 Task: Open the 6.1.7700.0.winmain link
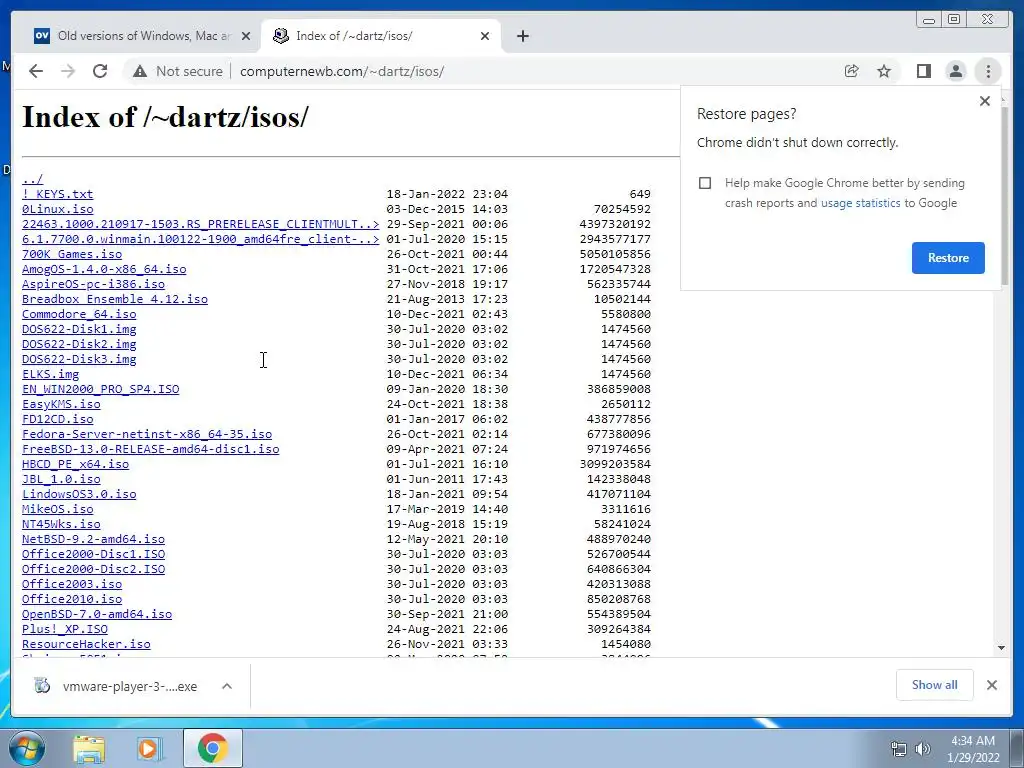(200, 239)
